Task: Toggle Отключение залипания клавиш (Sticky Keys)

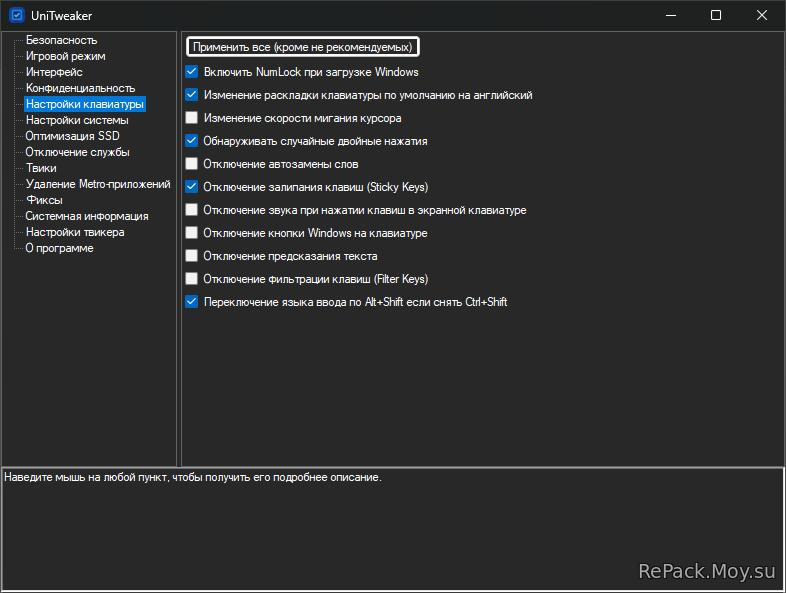Action: pos(191,187)
